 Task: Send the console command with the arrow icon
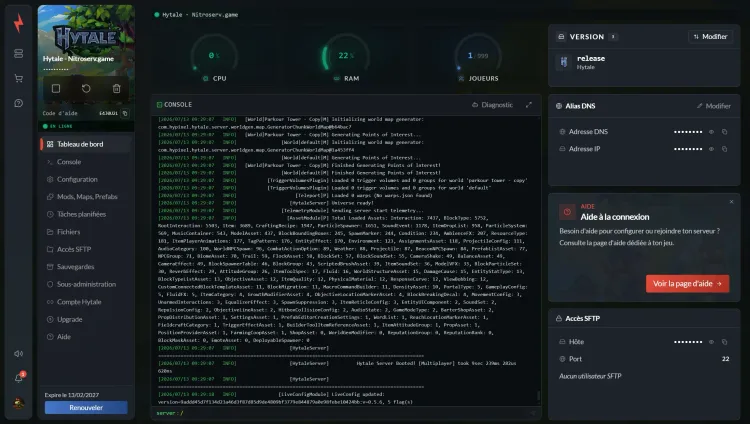[x=533, y=413]
